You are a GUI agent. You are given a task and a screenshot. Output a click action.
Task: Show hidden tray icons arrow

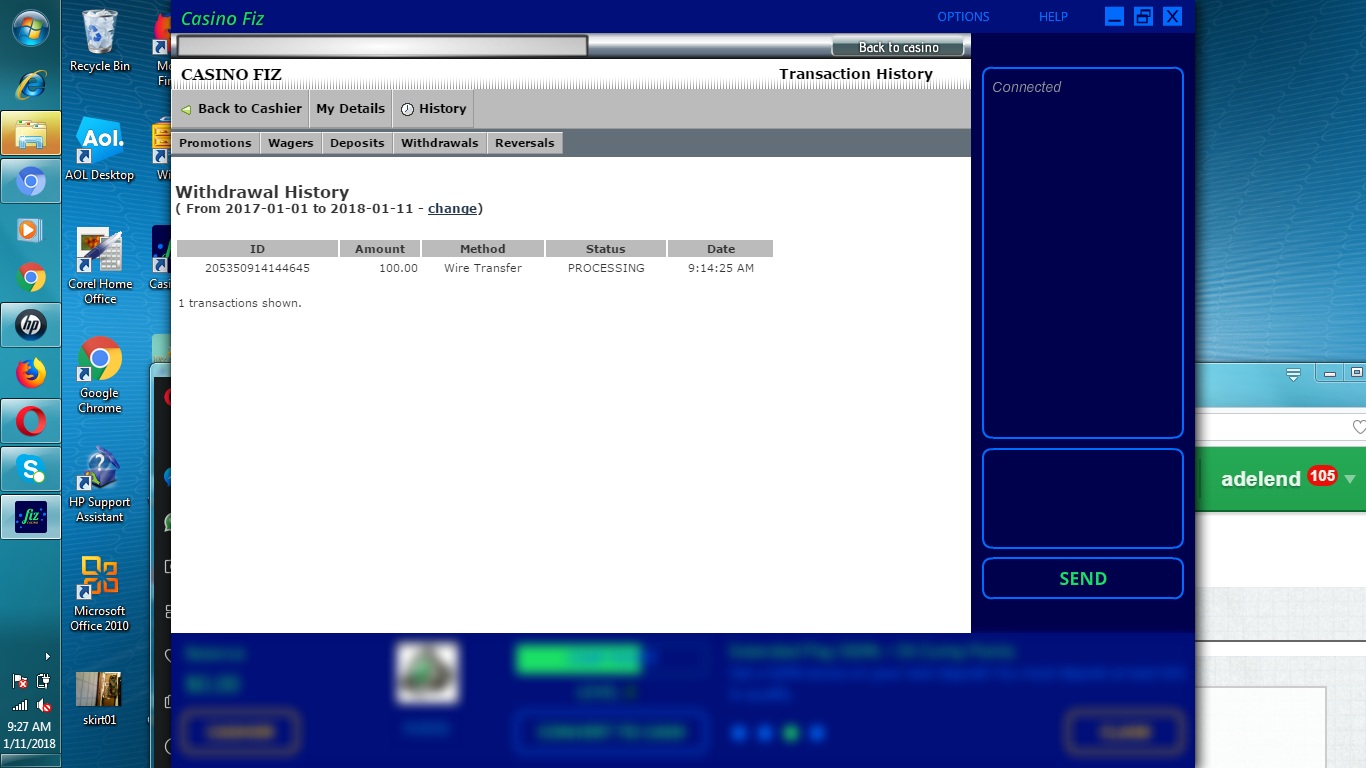point(47,657)
